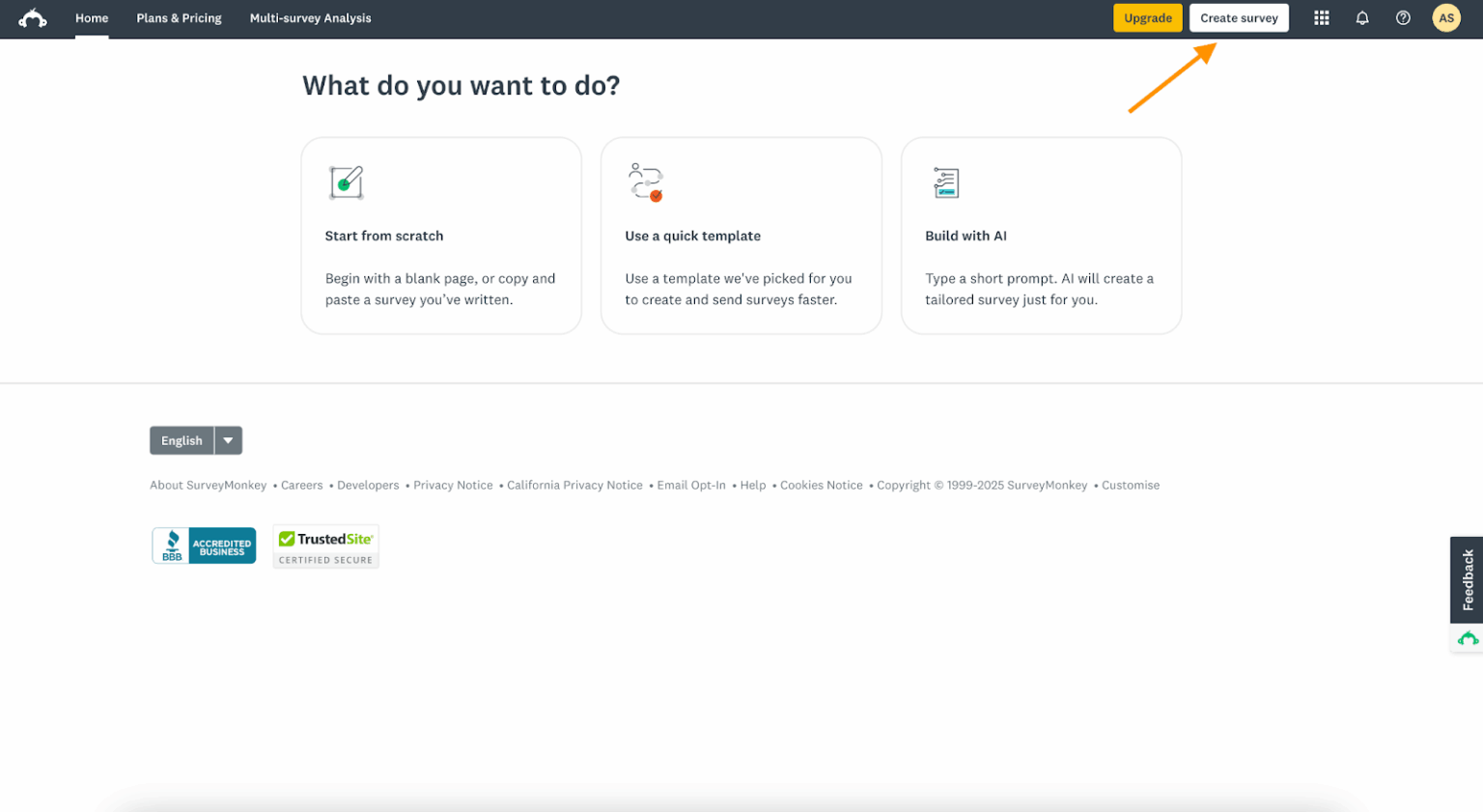This screenshot has height=812, width=1483.
Task: Click the TrustedSite certified badge
Action: click(325, 546)
